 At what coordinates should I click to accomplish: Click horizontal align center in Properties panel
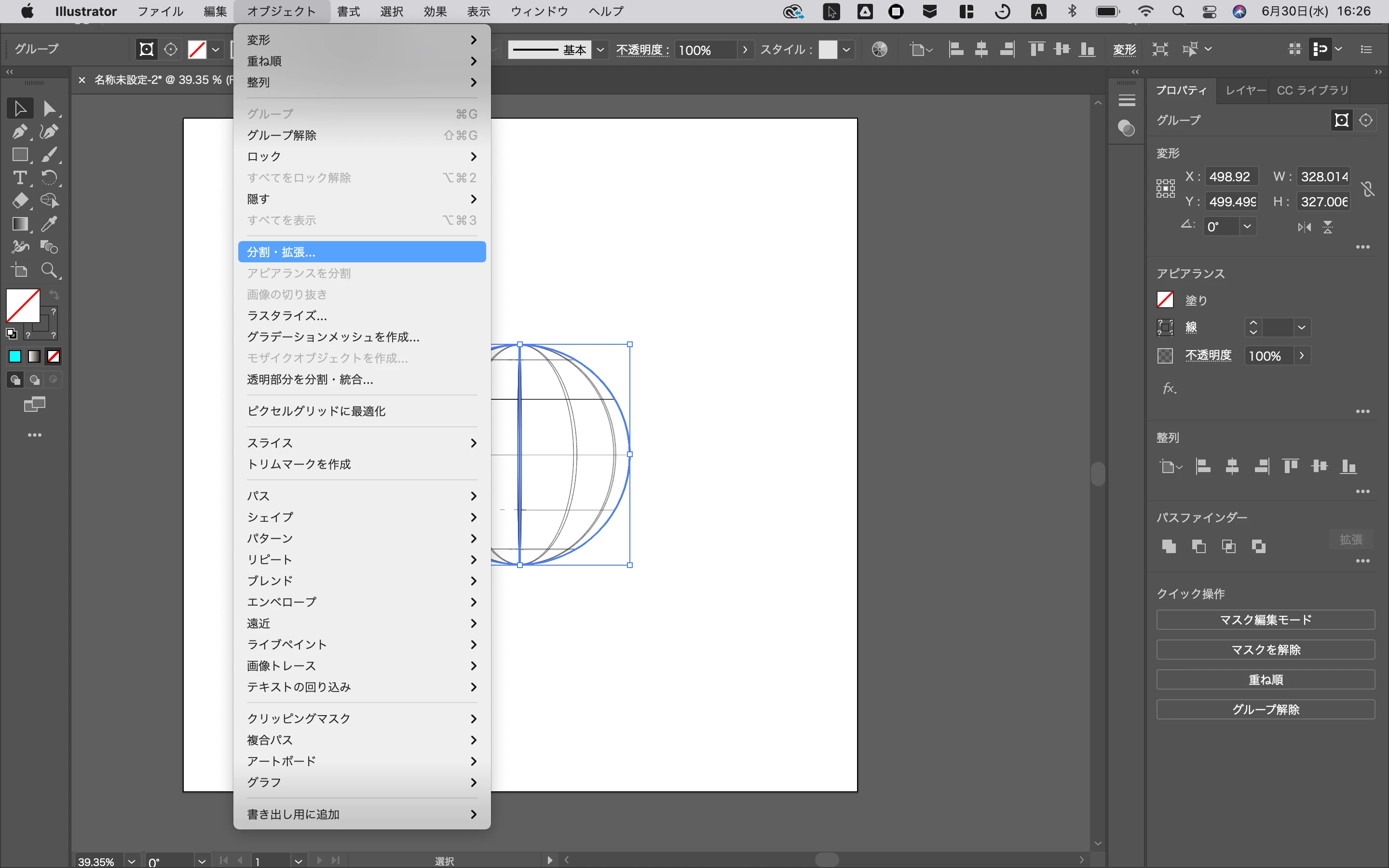1232,466
